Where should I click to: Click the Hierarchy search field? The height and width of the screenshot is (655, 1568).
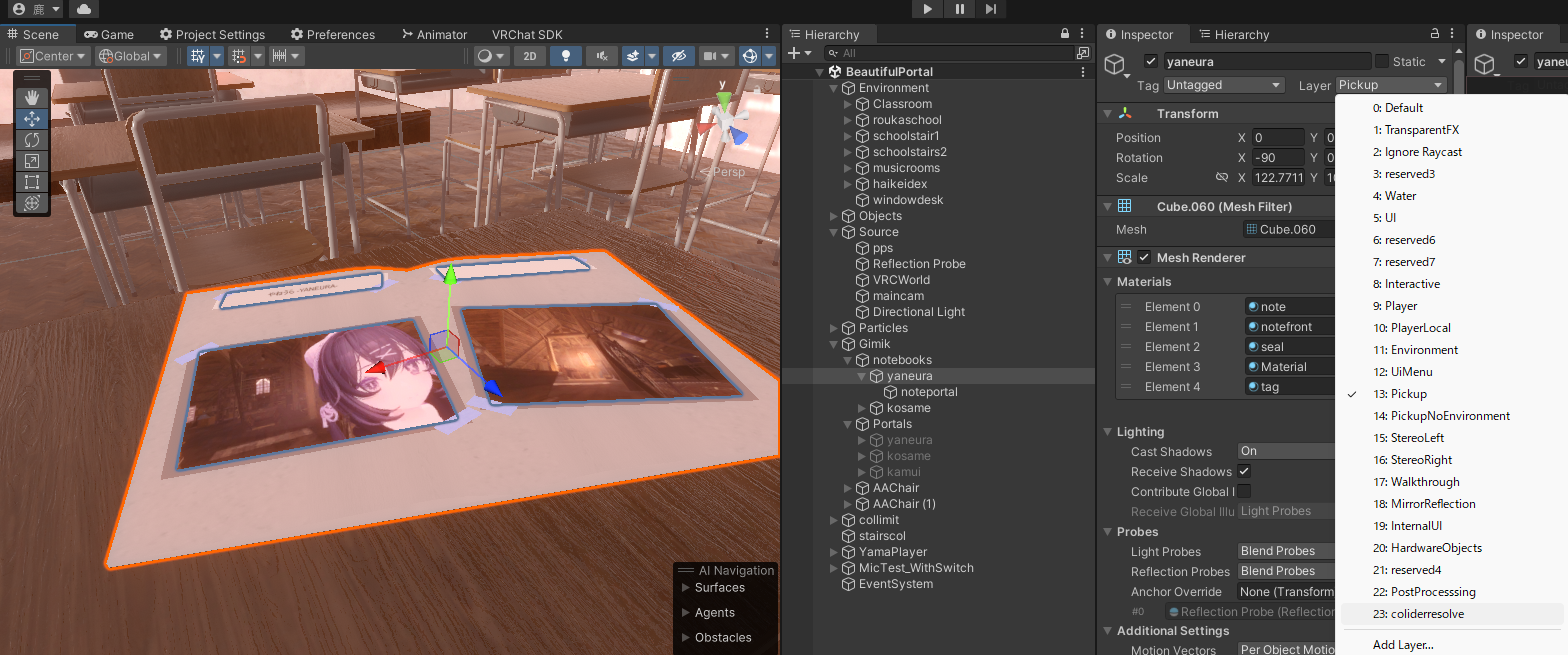[949, 53]
